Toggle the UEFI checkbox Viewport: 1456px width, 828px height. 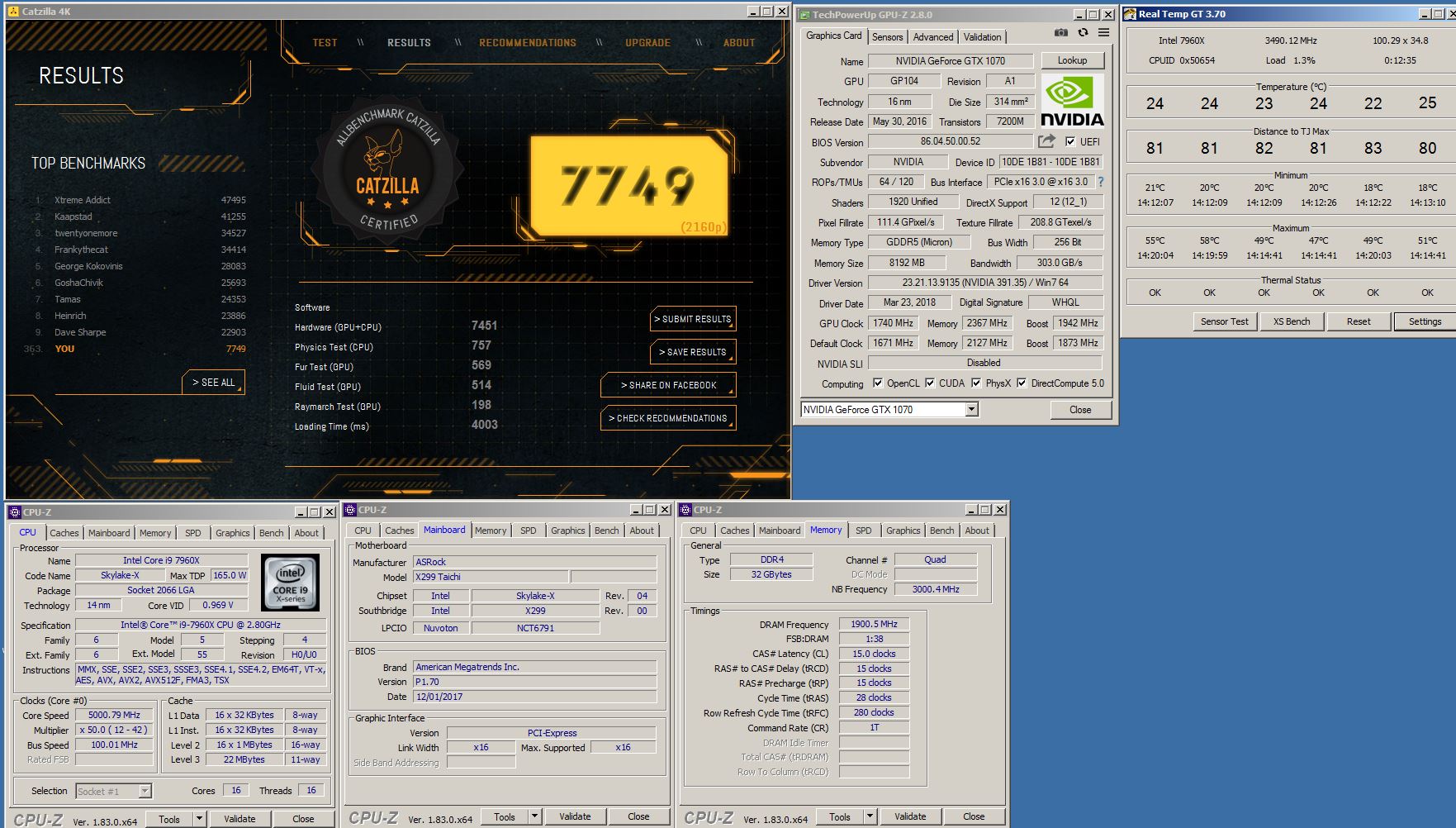[1070, 141]
